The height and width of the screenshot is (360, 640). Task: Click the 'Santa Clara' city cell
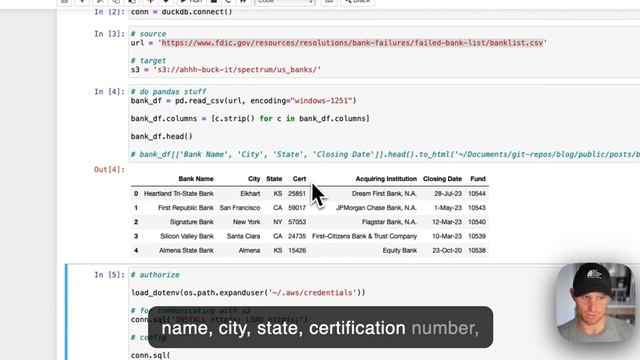(x=243, y=236)
